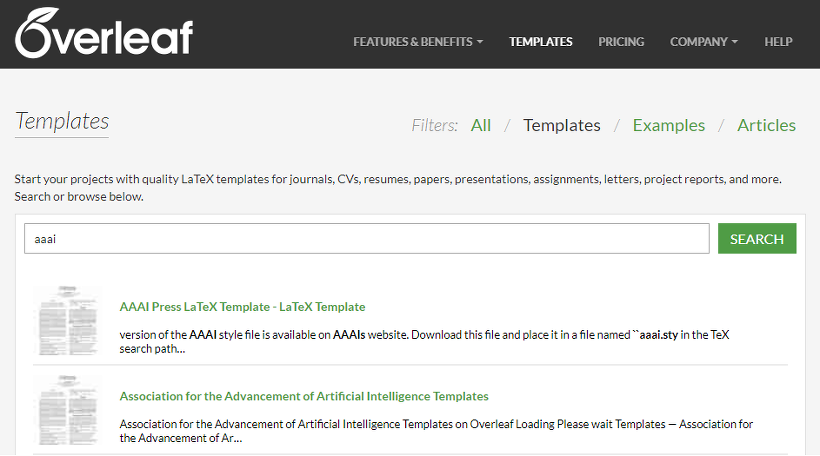Click the green Search button
820x456 pixels.
pos(757,238)
